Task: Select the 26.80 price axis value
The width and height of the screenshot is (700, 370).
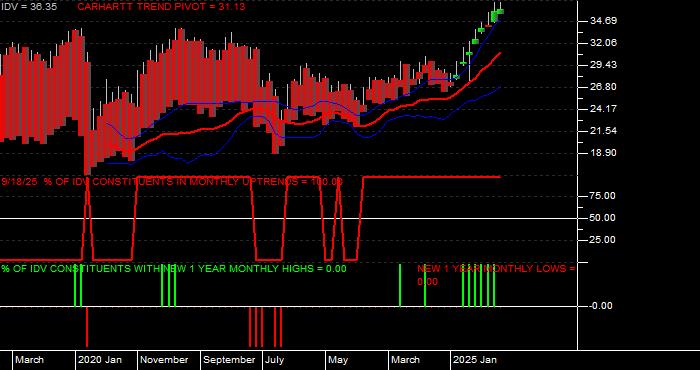Action: 604,87
